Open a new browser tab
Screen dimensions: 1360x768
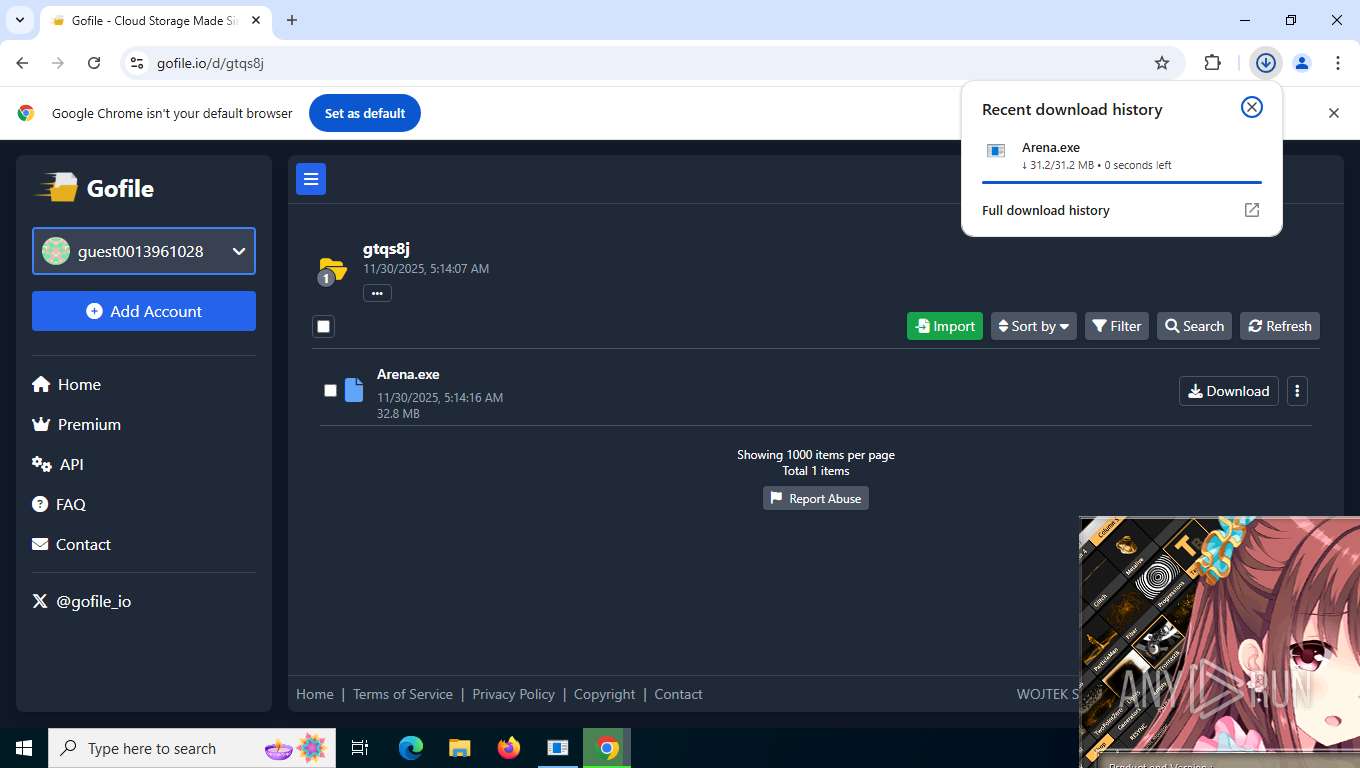[292, 20]
